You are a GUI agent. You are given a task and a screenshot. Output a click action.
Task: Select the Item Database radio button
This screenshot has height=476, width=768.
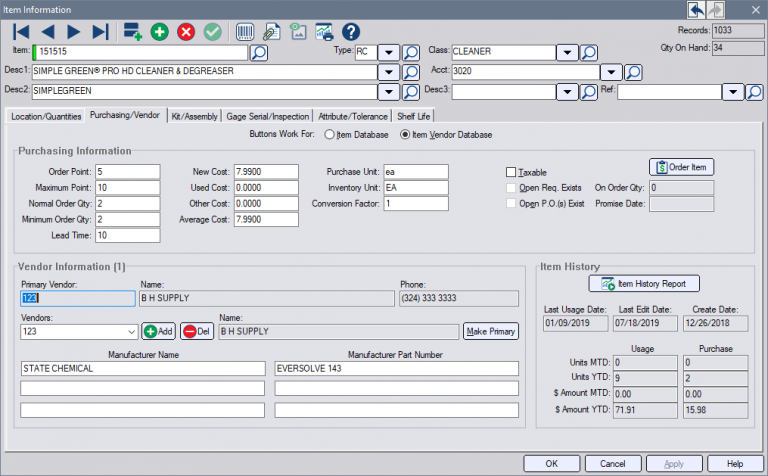click(329, 135)
